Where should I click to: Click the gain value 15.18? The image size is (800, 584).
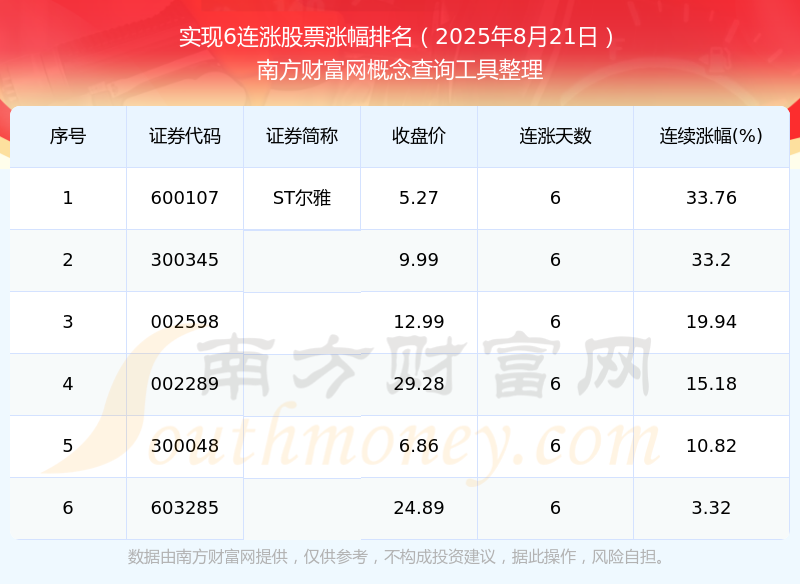click(x=711, y=384)
